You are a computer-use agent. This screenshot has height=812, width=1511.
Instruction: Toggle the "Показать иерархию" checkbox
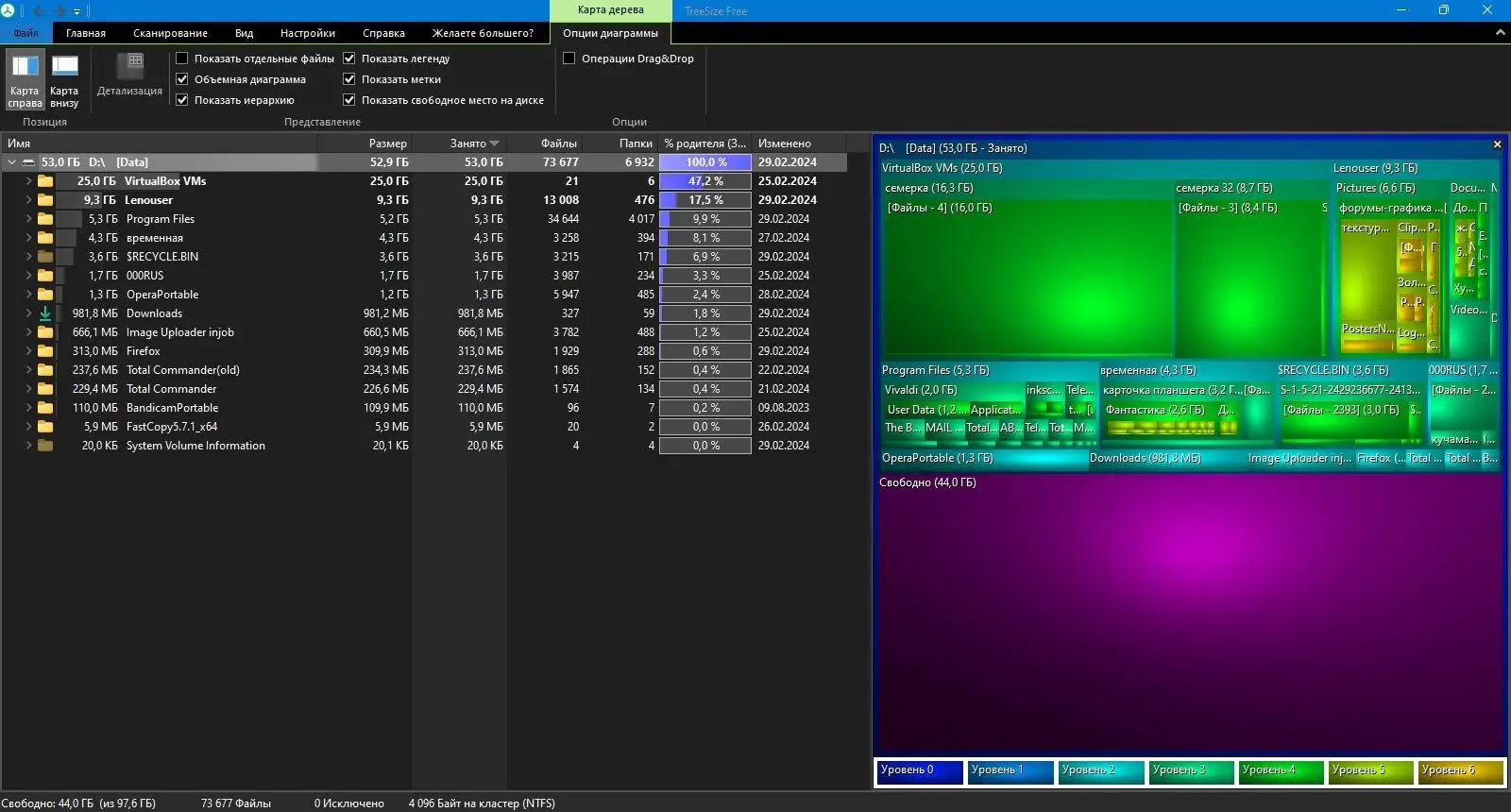point(182,100)
